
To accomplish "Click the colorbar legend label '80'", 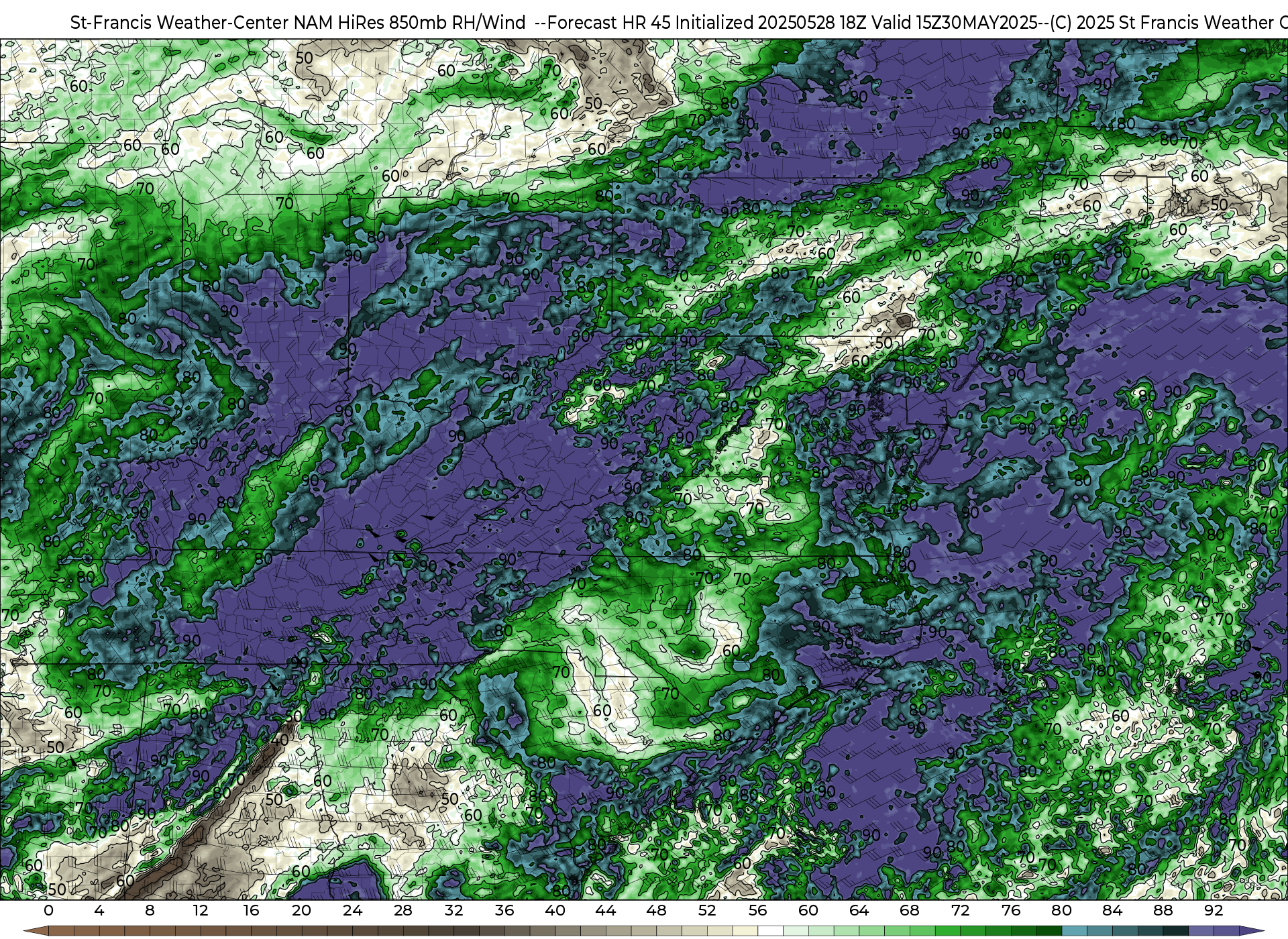I will tap(1061, 911).
